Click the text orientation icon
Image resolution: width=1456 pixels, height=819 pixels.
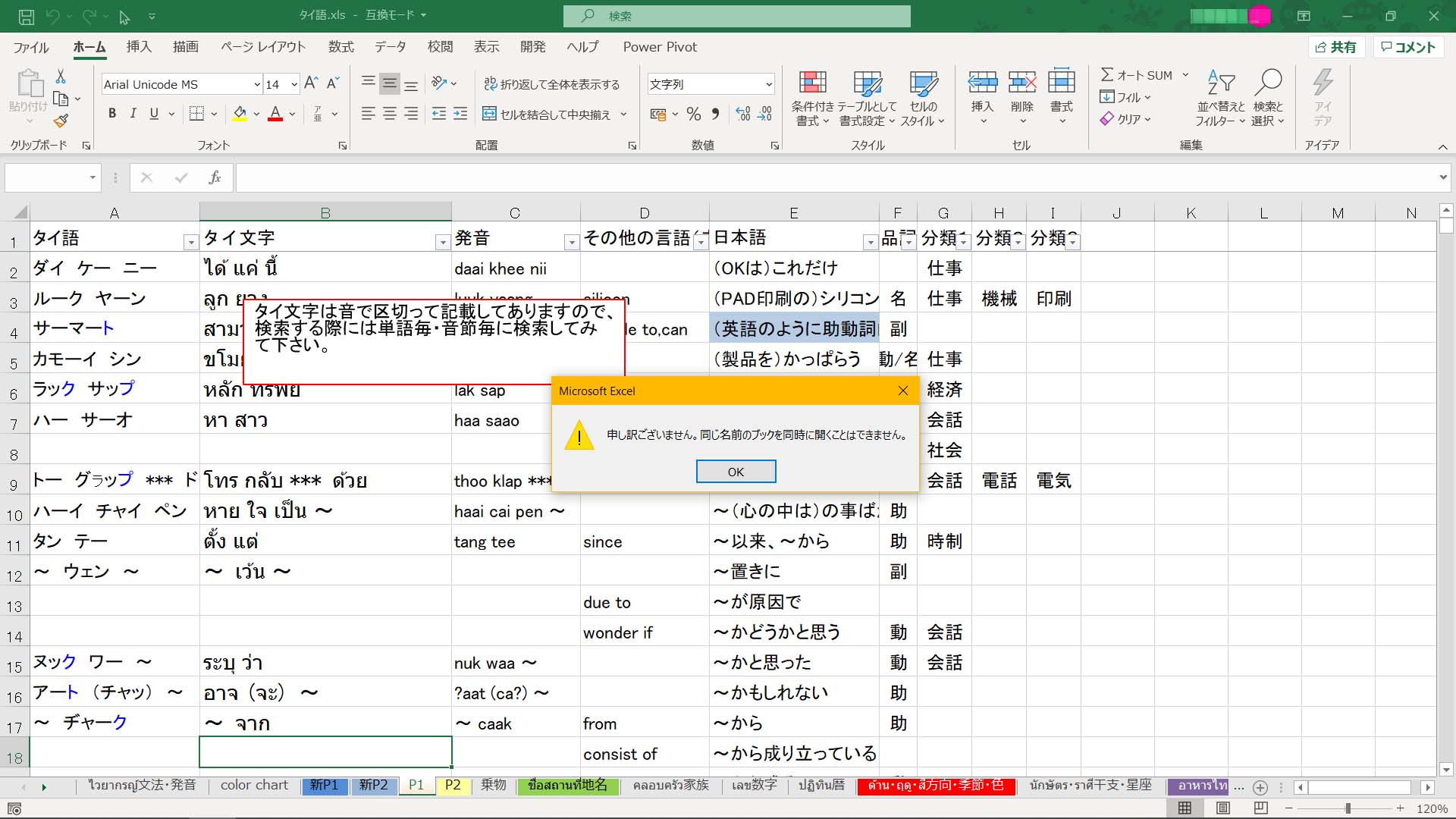click(439, 83)
